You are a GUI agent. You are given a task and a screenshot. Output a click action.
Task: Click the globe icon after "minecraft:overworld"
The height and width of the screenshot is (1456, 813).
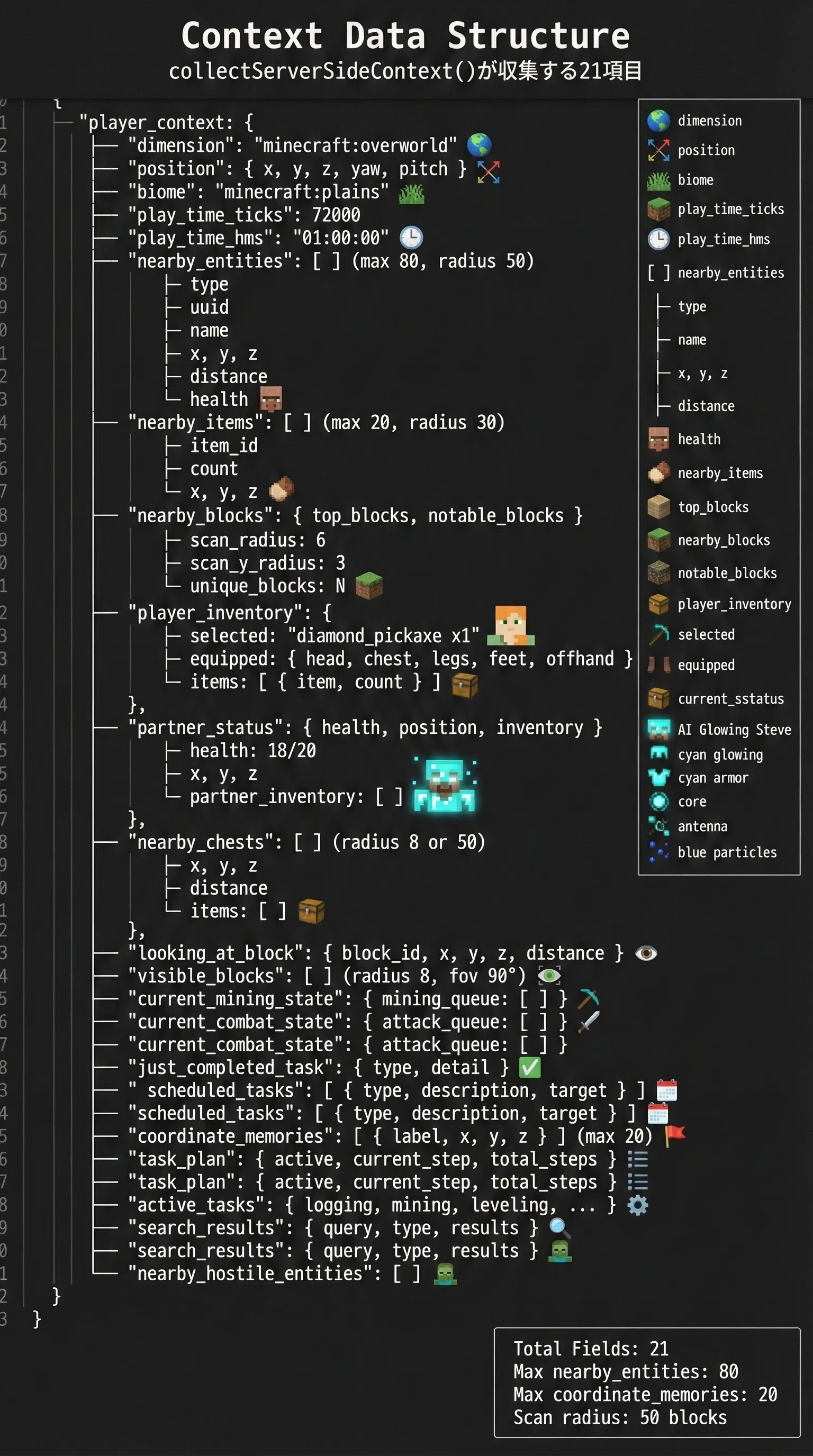pos(479,145)
